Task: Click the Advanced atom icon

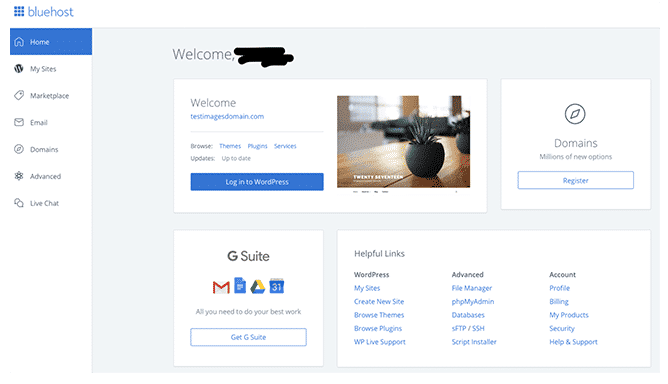Action: (19, 176)
